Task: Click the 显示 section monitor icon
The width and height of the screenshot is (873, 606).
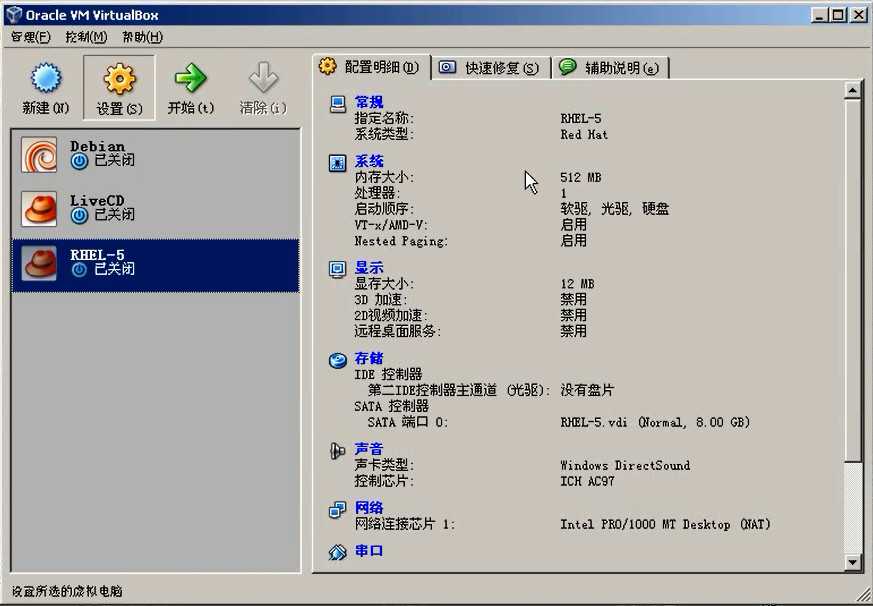Action: (x=337, y=269)
